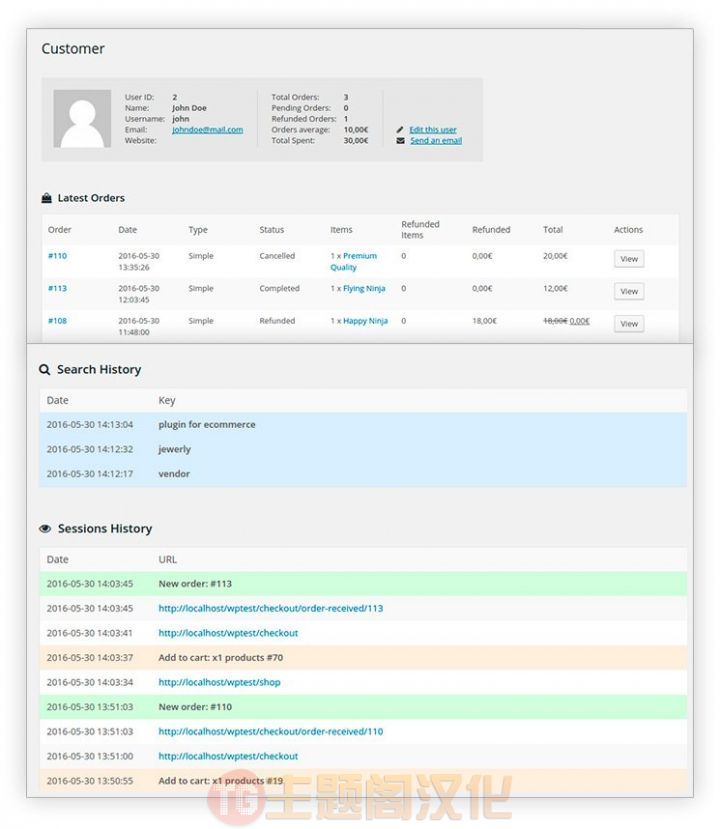Click the pencil icon beside Edit this user
The height and width of the screenshot is (829, 720).
400,130
